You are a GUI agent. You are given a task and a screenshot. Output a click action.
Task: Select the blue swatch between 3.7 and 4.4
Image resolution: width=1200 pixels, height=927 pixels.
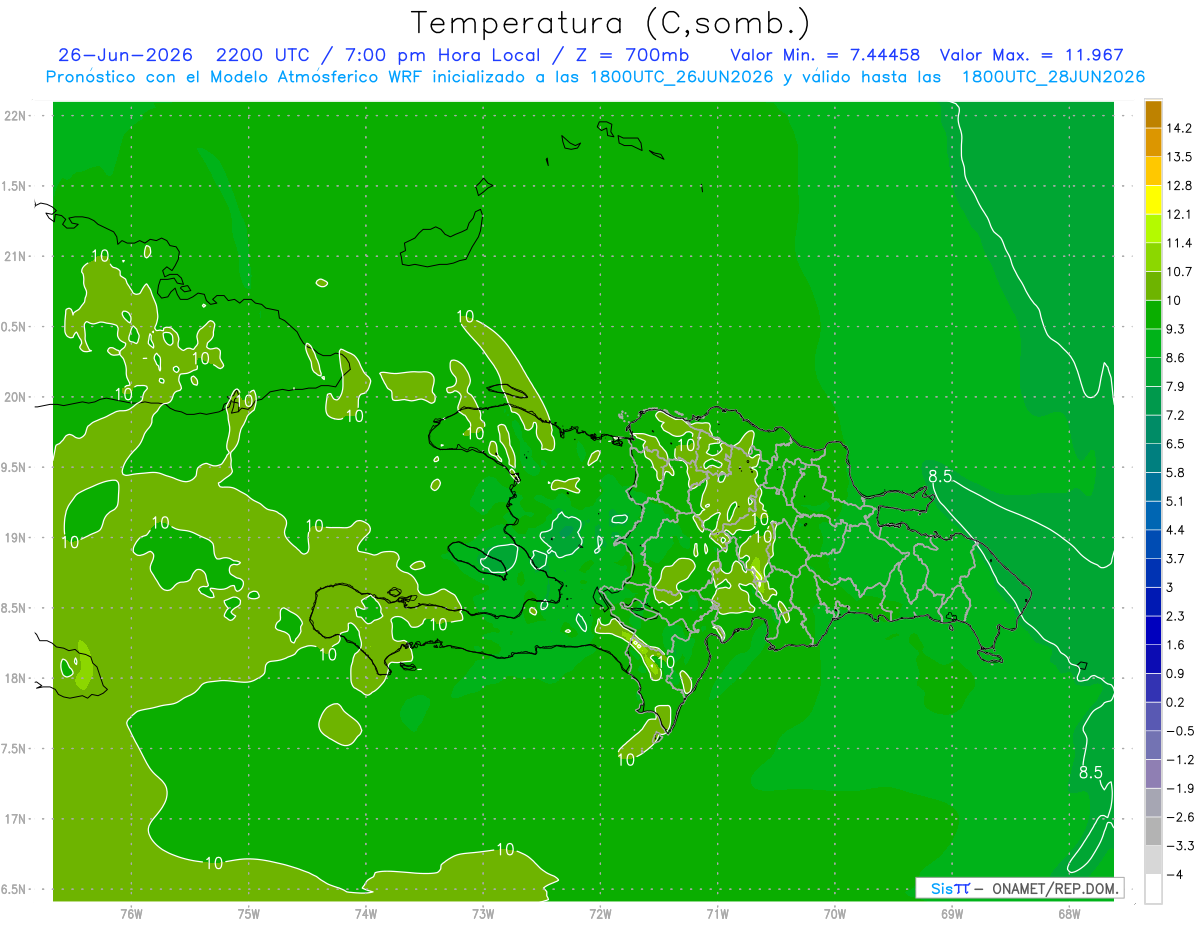[1153, 545]
